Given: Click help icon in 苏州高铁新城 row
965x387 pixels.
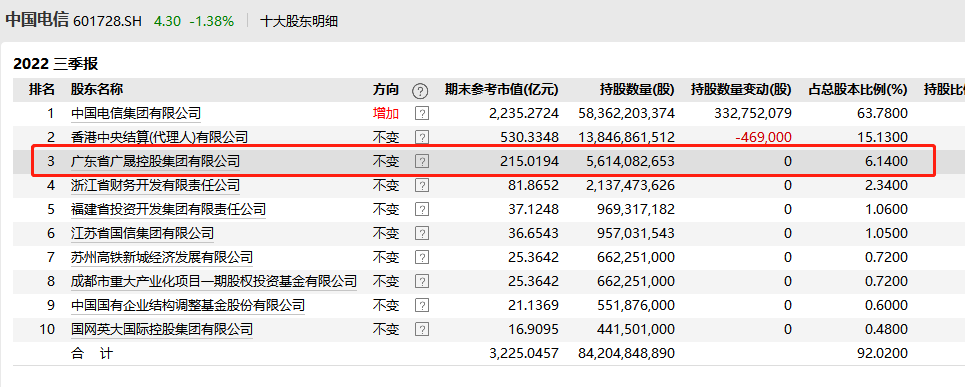Looking at the screenshot, I should pyautogui.click(x=422, y=257).
